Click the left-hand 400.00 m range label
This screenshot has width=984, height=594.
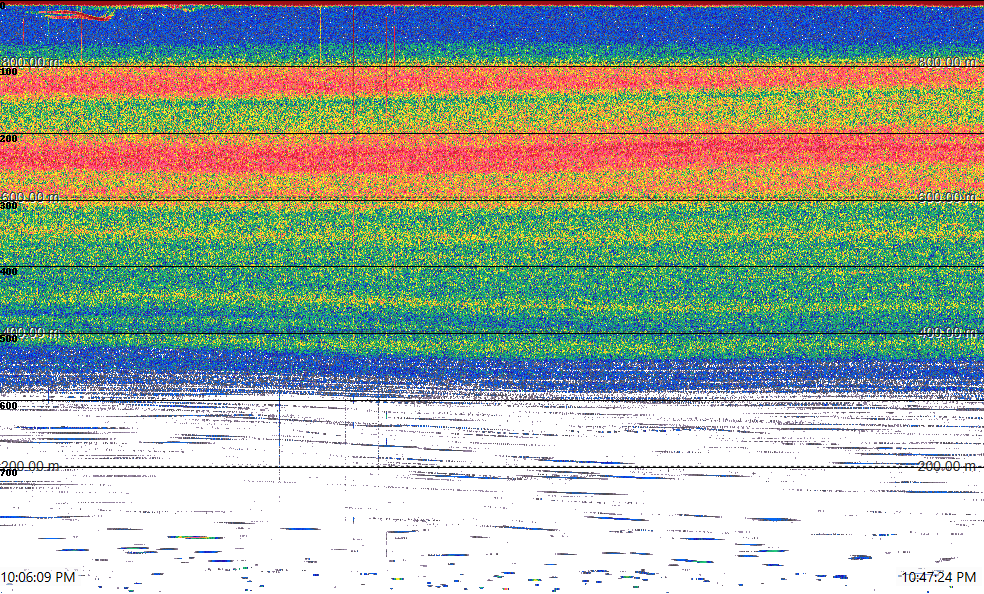point(30,332)
